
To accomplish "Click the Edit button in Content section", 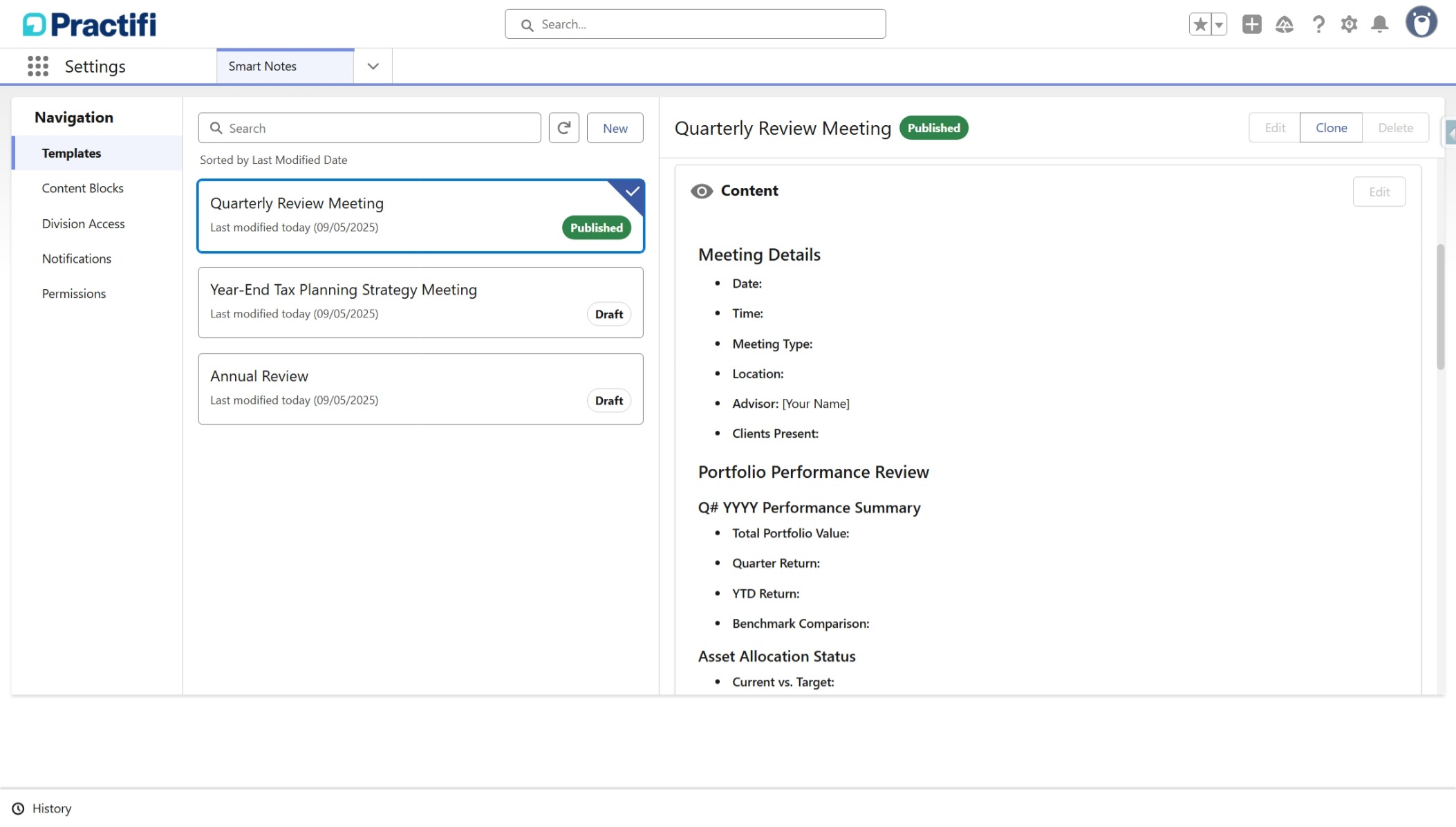I will [x=1379, y=192].
